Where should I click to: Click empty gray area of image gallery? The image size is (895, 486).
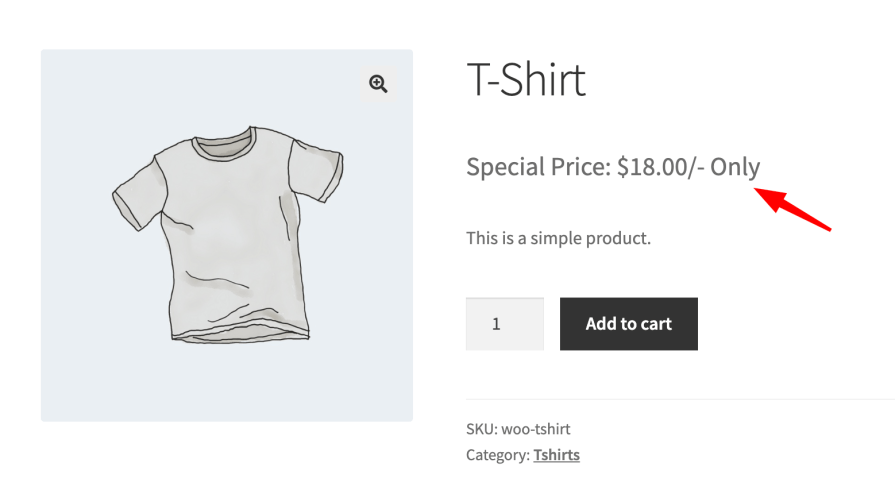tap(90, 380)
